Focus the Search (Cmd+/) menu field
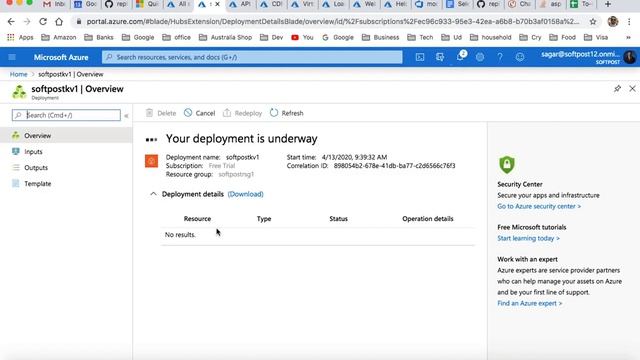Image resolution: width=640 pixels, height=360 pixels. pyautogui.click(x=66, y=116)
